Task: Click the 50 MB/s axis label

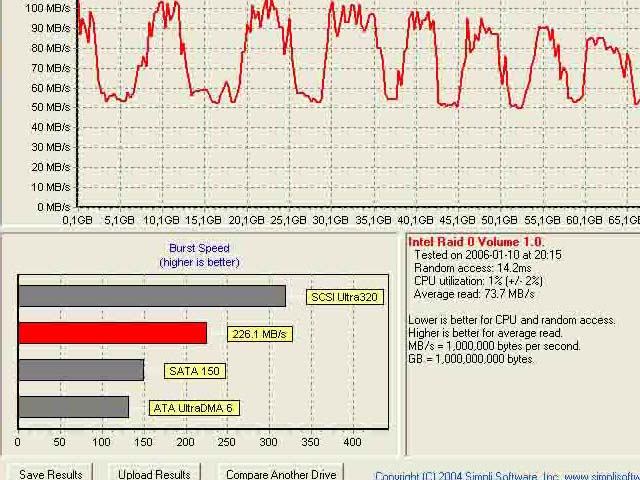Action: tap(50, 107)
